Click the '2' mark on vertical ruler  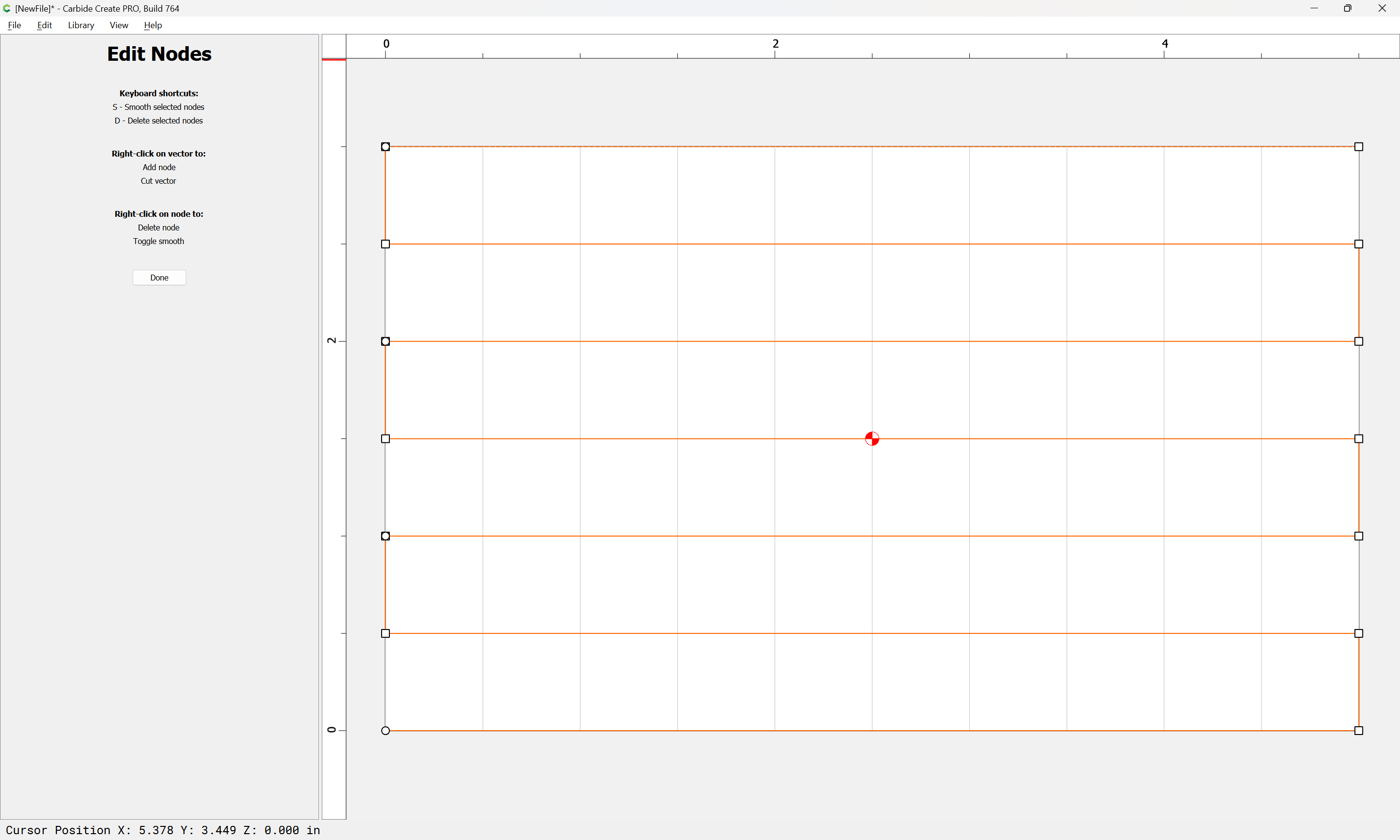point(332,340)
